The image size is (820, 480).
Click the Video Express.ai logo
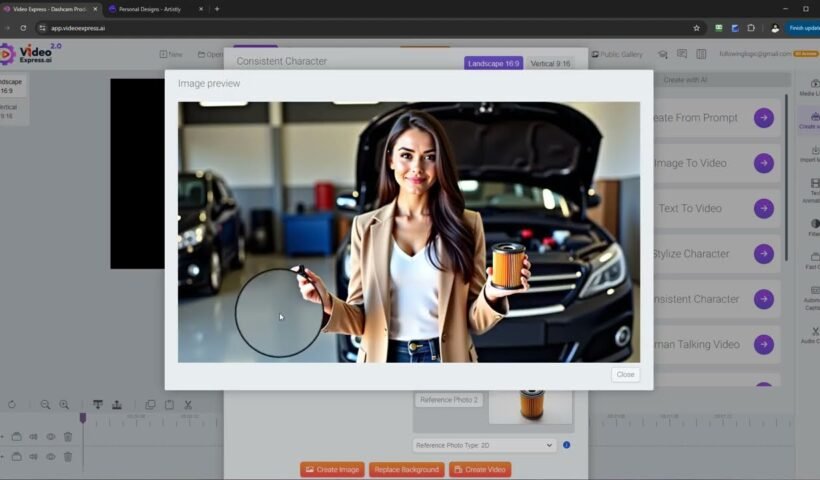(30, 54)
